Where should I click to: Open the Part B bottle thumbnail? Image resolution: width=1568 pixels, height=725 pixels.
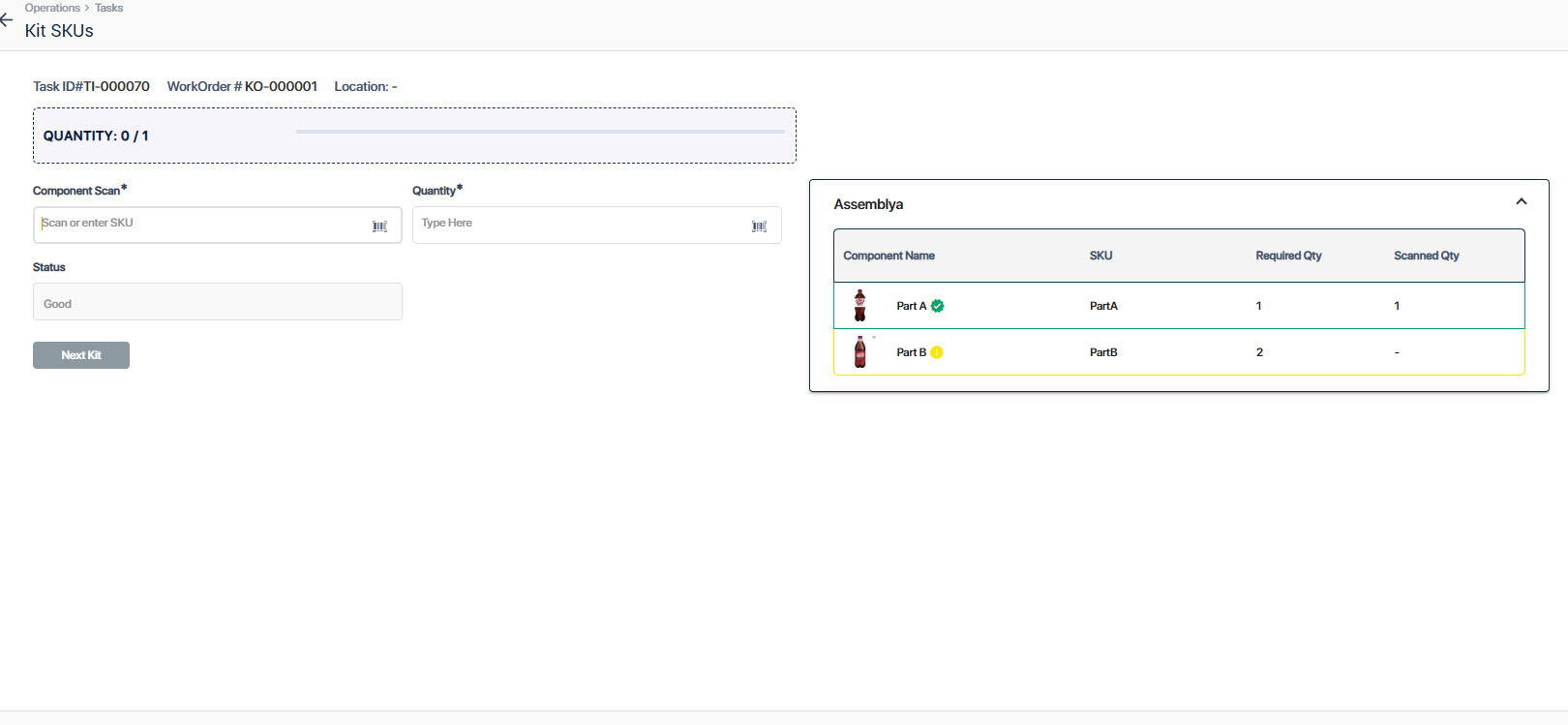859,351
